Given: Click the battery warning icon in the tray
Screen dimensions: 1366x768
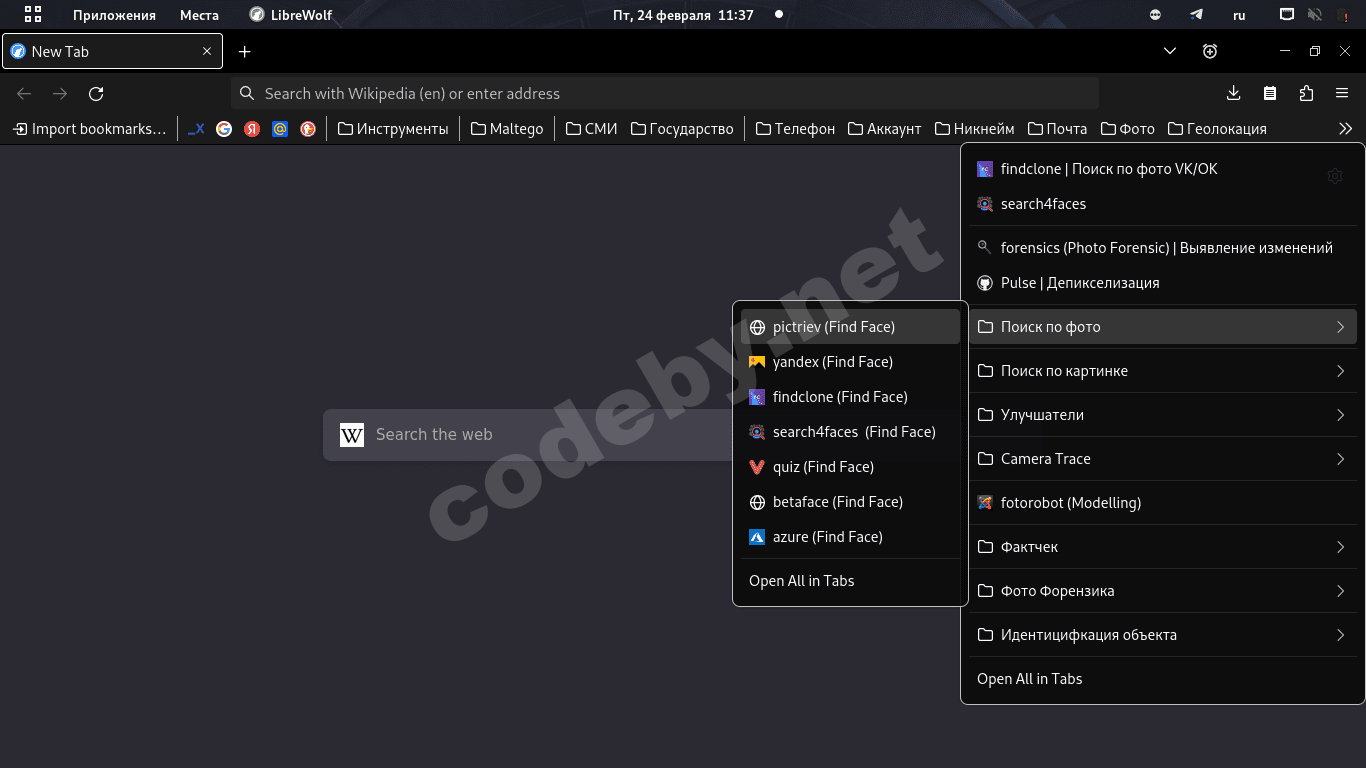Looking at the screenshot, I should pyautogui.click(x=1344, y=15).
